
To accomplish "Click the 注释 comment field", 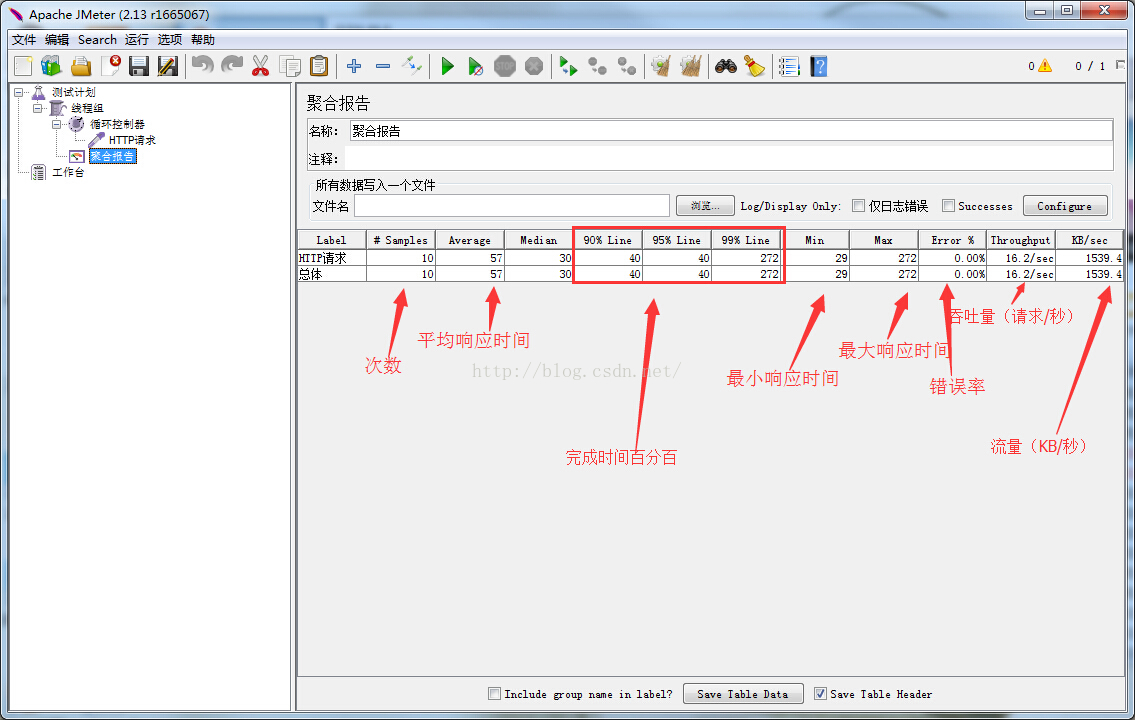I will click(x=729, y=158).
